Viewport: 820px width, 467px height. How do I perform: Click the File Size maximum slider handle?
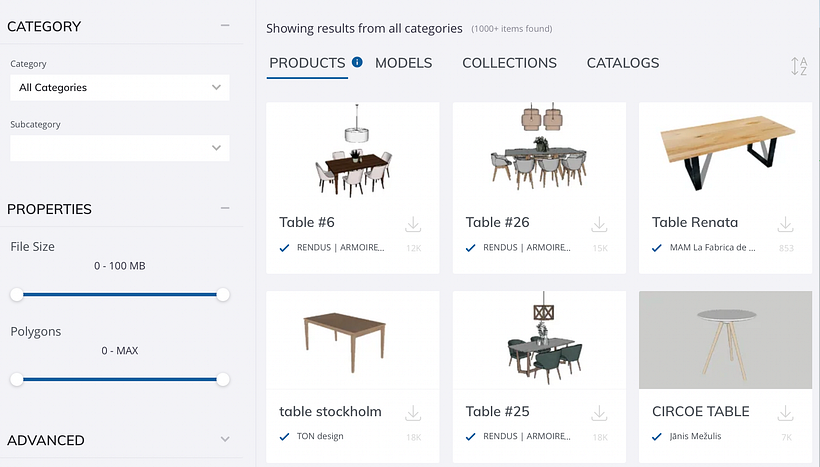pyautogui.click(x=223, y=294)
